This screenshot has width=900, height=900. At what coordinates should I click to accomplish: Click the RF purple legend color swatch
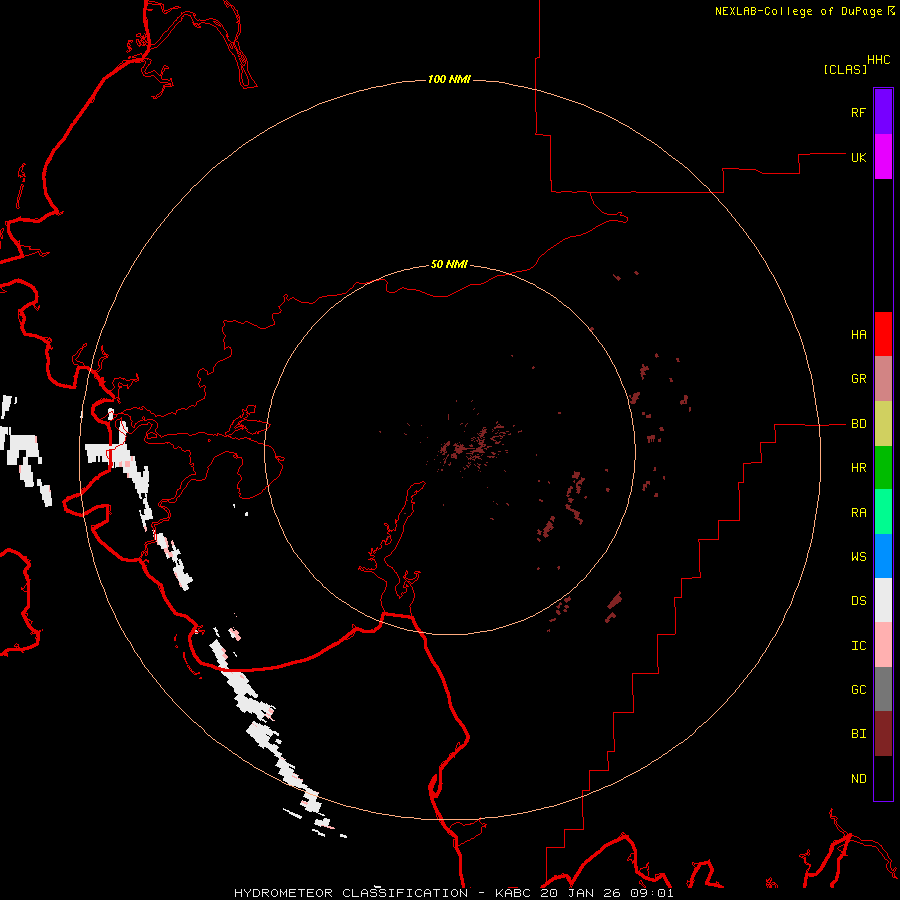pyautogui.click(x=883, y=112)
